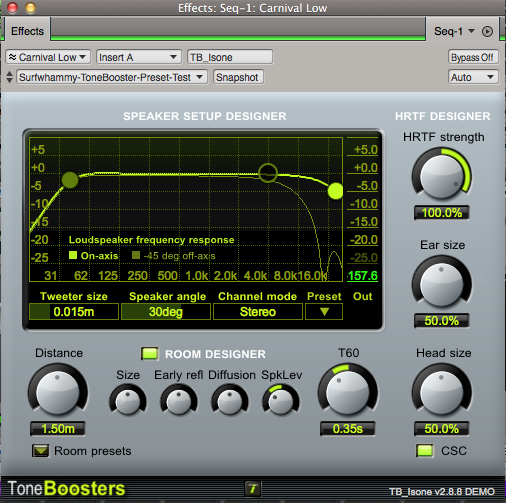Toggle the Bypass Off button
Viewport: 506px width, 503px height.
[472, 57]
